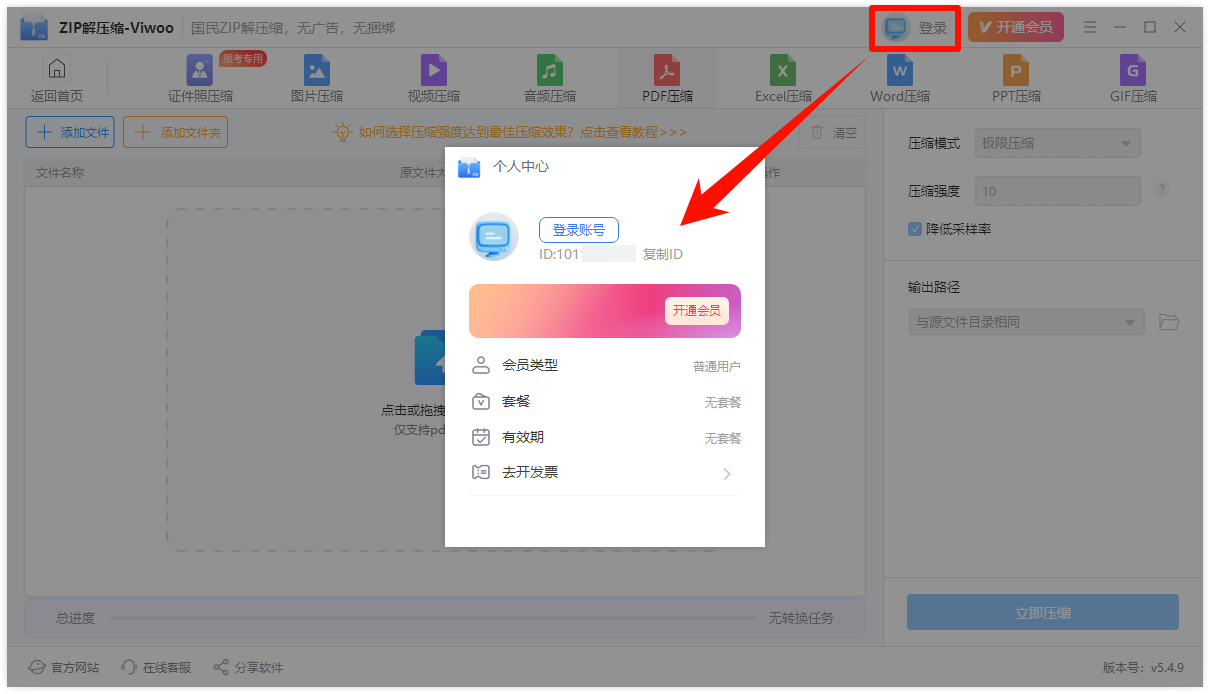This screenshot has height=694, width=1210.
Task: Open the 去开发票 invoice row
Action: point(605,473)
